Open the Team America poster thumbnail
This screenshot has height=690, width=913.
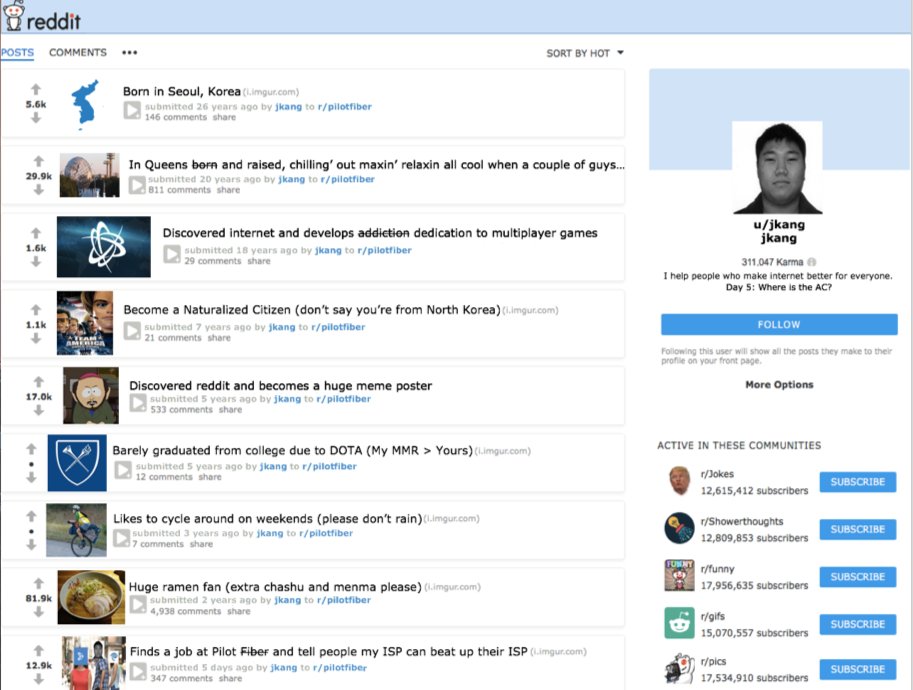[85, 323]
